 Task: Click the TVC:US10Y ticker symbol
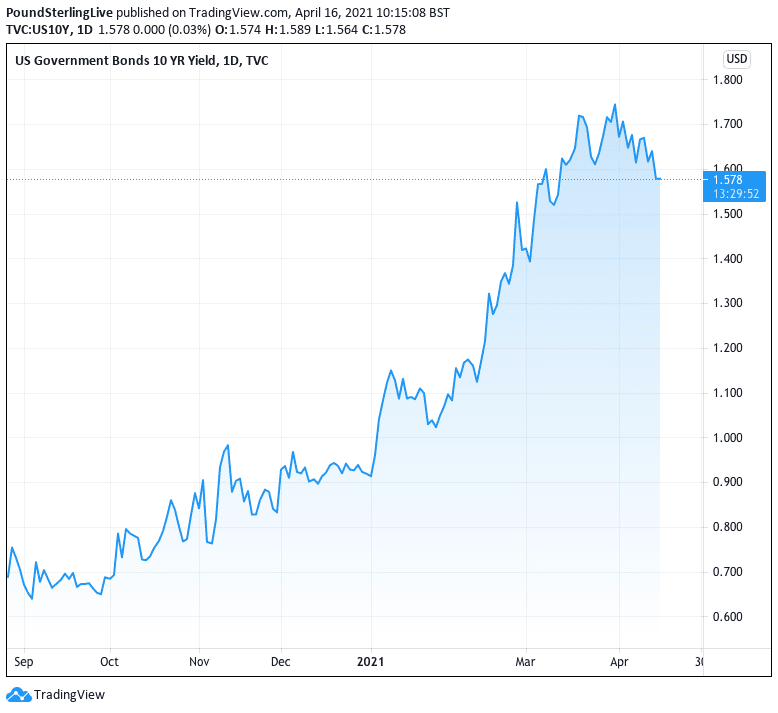(x=40, y=29)
